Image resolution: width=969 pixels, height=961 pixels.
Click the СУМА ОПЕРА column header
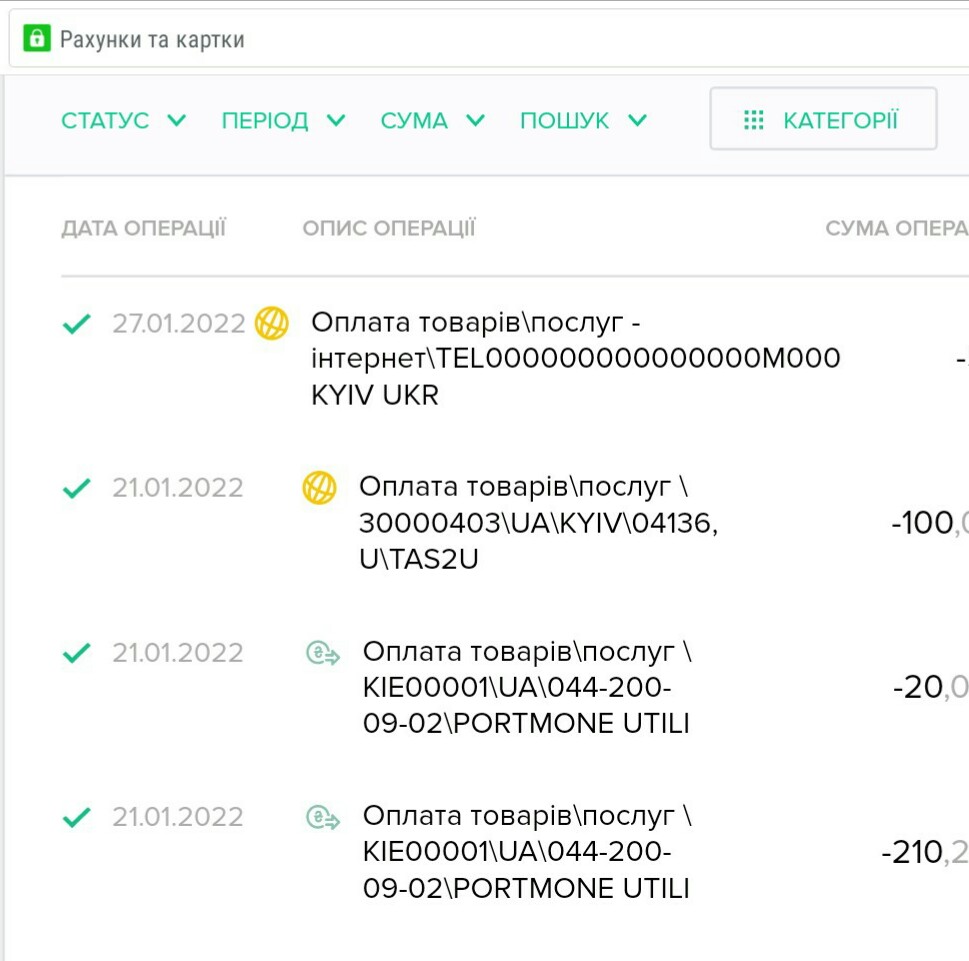click(x=897, y=228)
